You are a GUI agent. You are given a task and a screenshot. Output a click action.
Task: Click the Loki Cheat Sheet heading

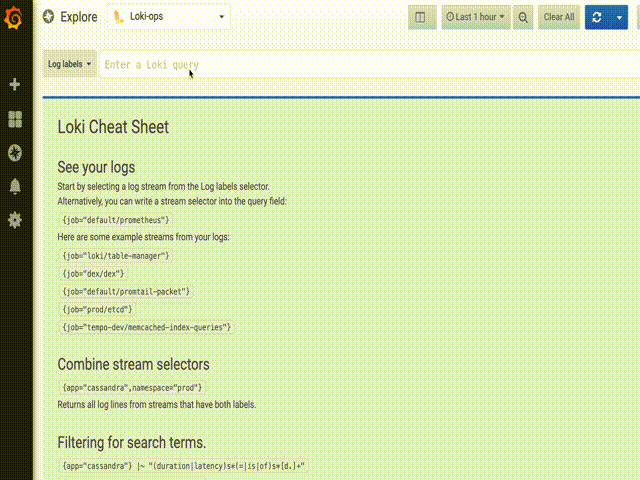[113, 127]
